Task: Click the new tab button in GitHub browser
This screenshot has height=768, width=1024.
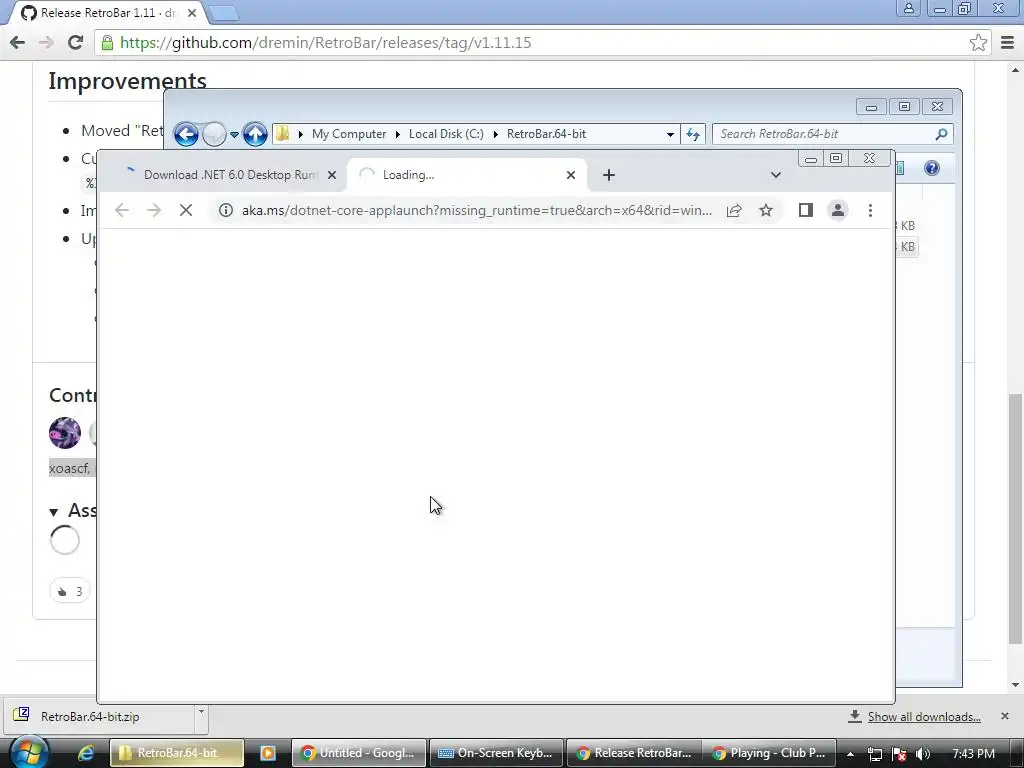Action: click(x=223, y=13)
